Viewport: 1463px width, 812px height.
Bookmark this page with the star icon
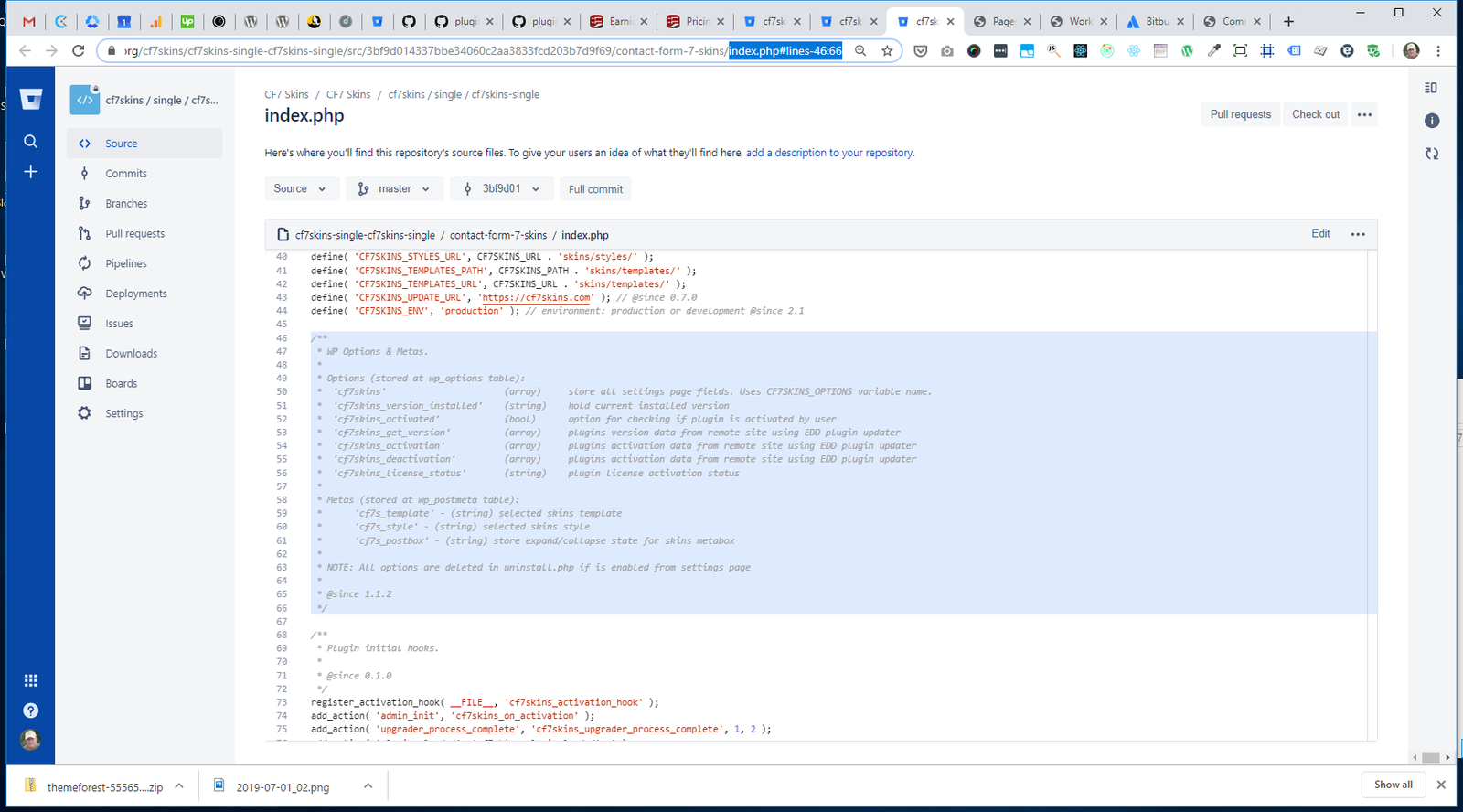point(887,51)
